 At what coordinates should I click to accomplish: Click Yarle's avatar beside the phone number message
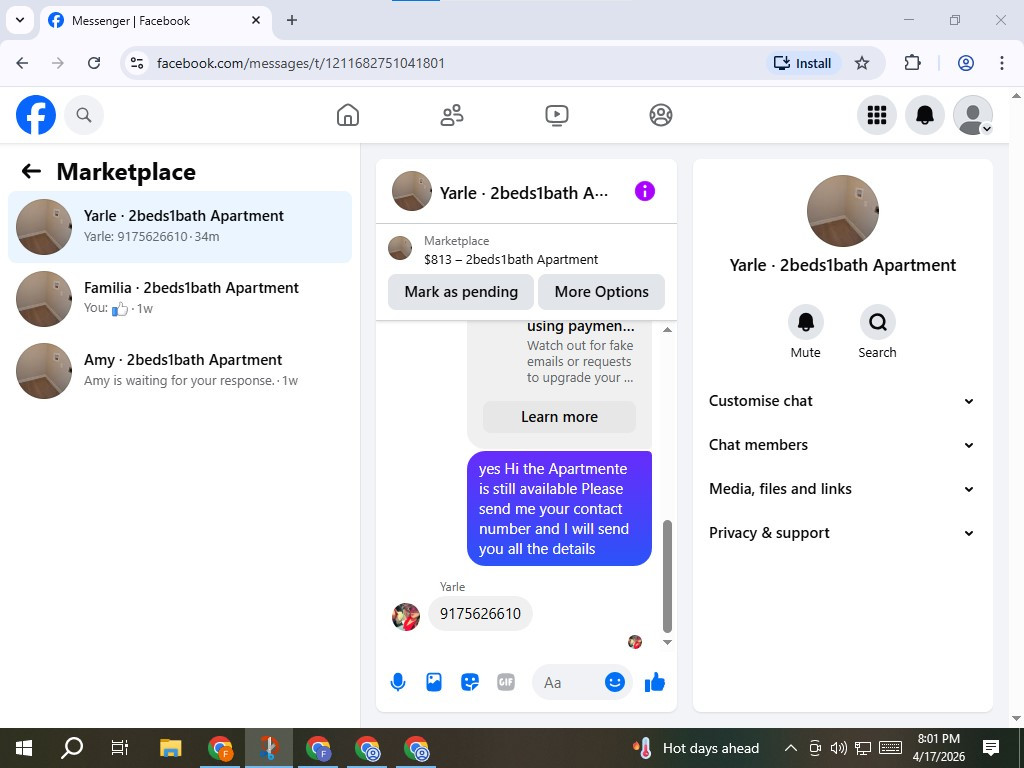[406, 616]
